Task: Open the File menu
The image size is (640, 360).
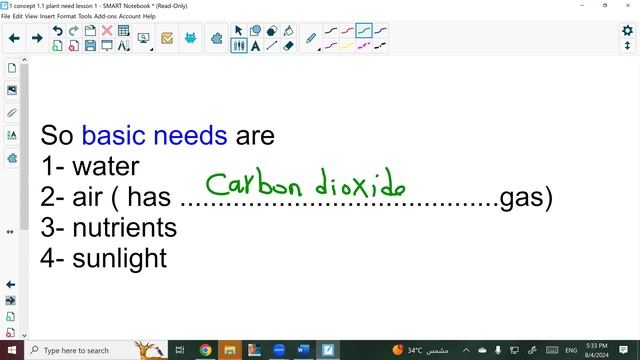Action: 6,16
